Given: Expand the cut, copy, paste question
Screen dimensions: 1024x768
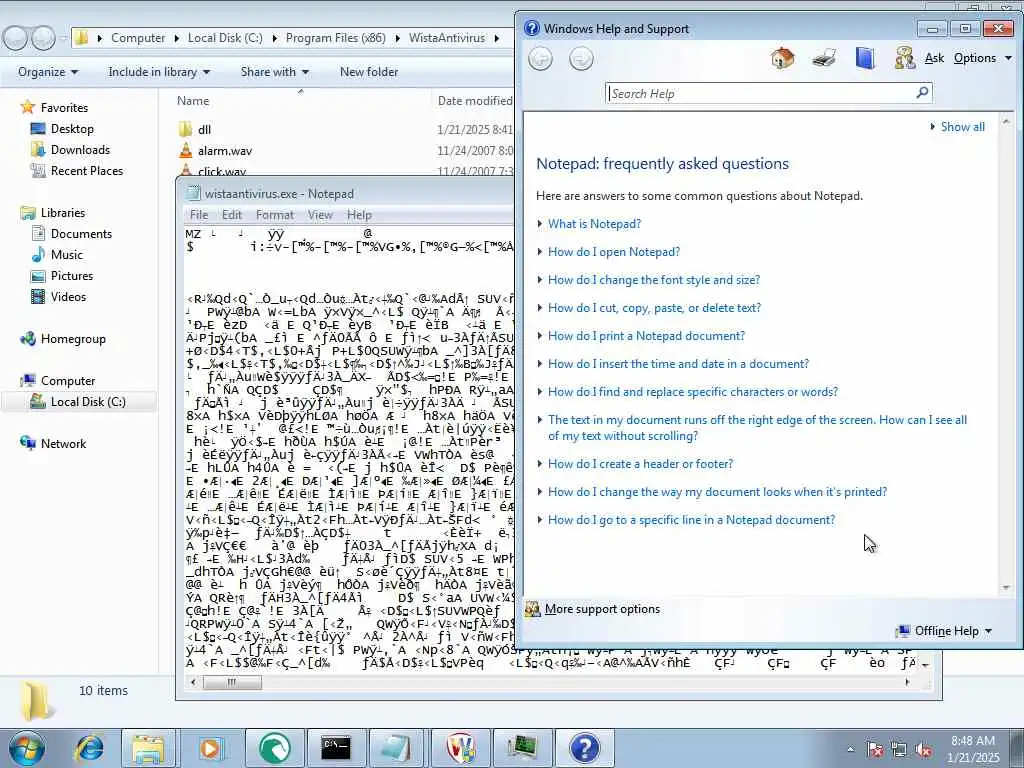Looking at the screenshot, I should click(x=654, y=308).
